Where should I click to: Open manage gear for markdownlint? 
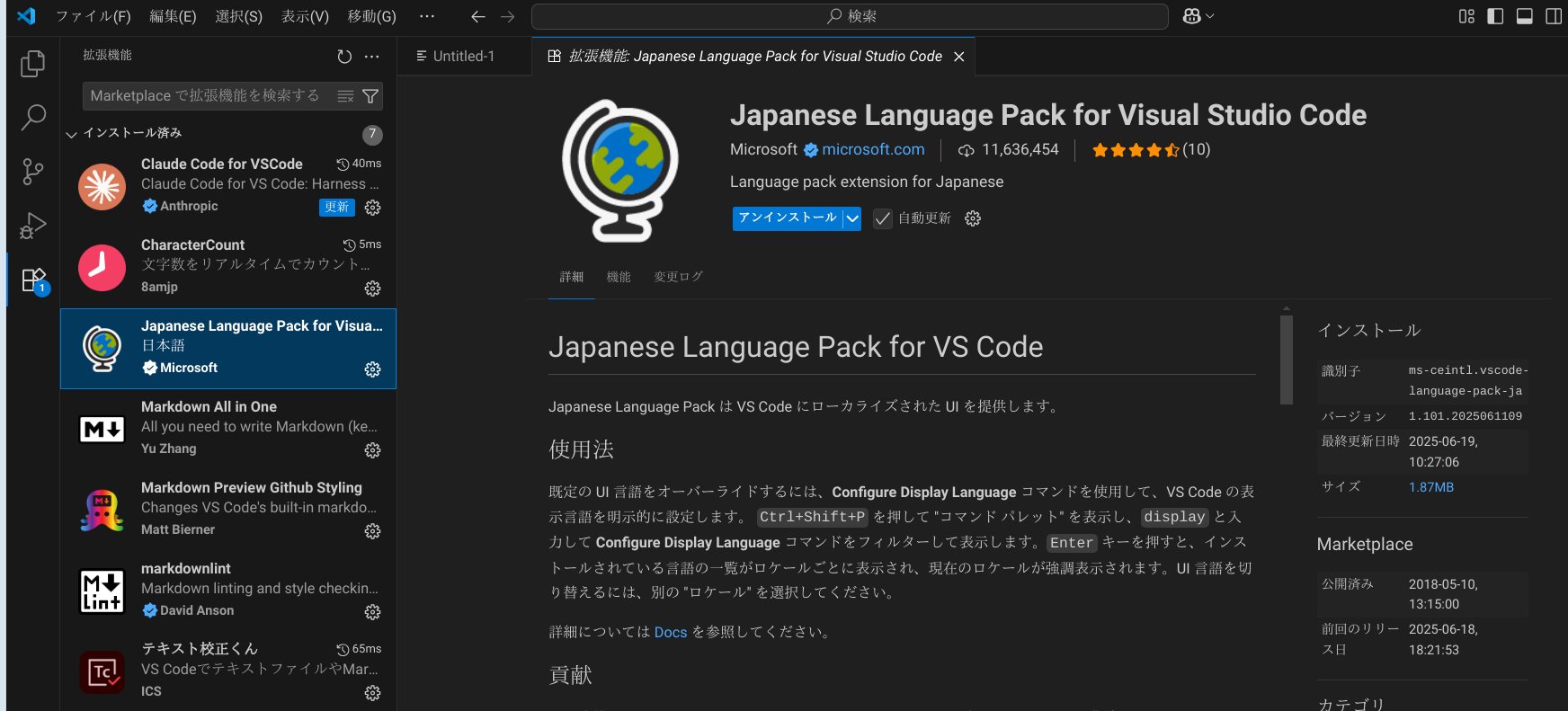(x=372, y=612)
